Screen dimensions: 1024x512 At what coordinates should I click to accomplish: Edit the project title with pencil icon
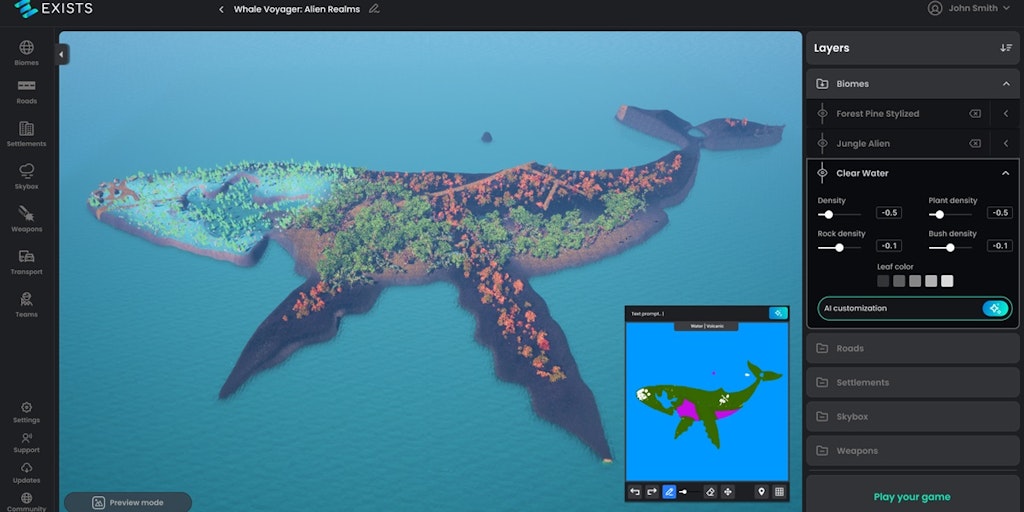(374, 9)
